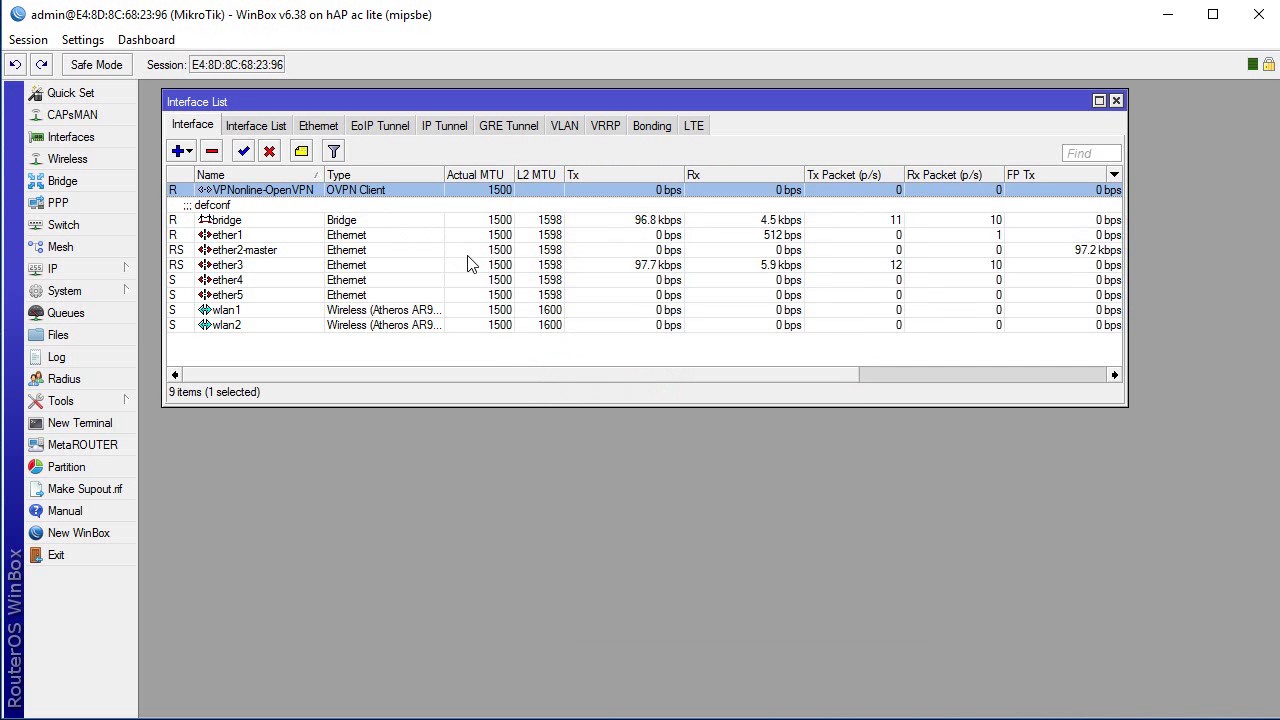Open PPP from the sidebar
The image size is (1280, 720).
pos(58,203)
